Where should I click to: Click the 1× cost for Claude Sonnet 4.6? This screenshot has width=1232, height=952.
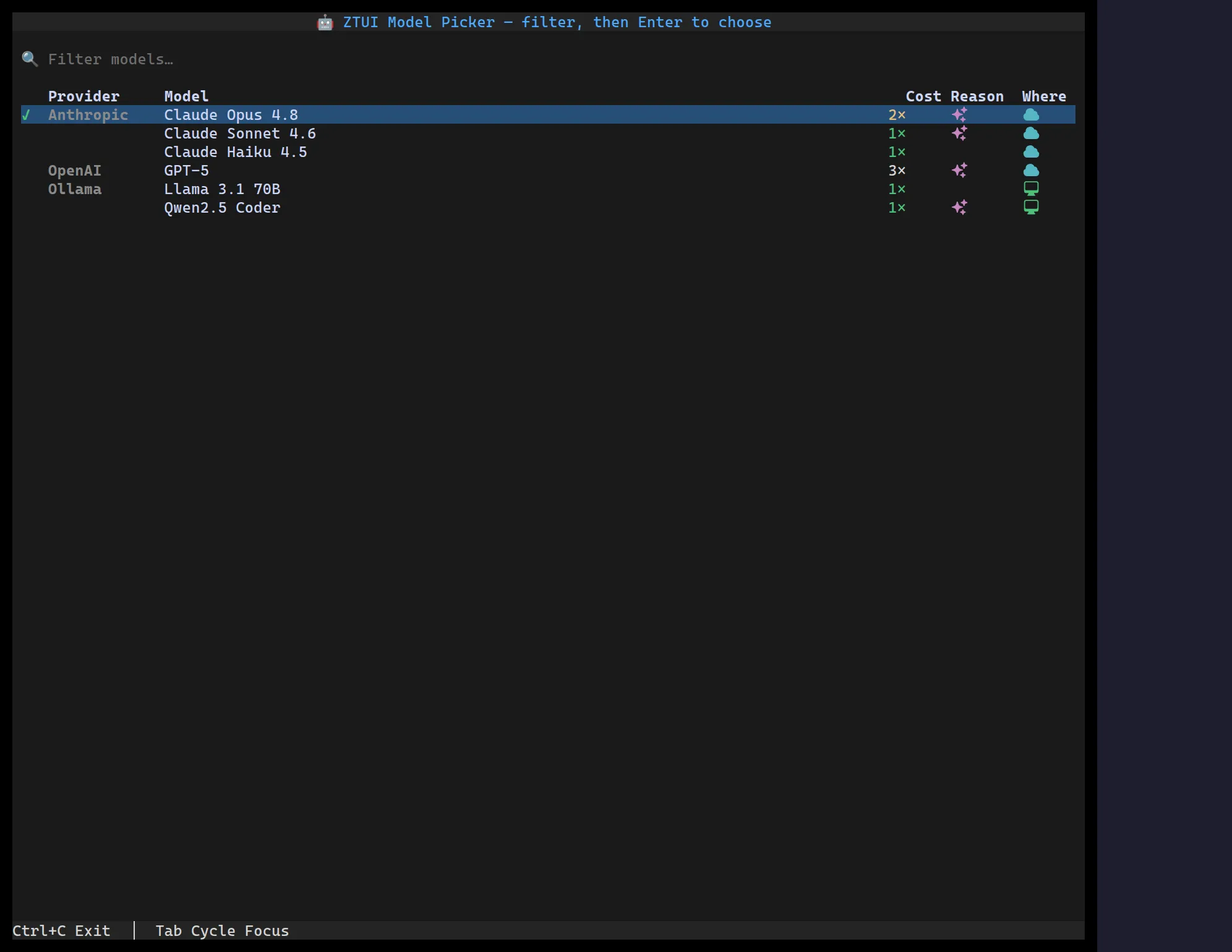click(x=897, y=134)
